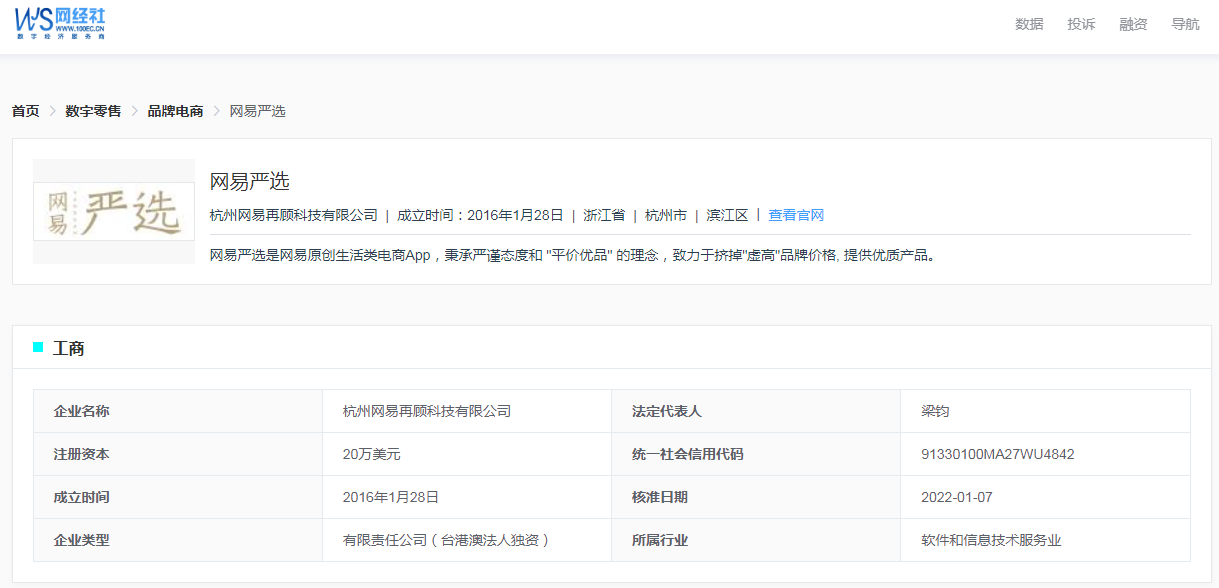Click the 注册资本 label cell
This screenshot has height=588, width=1219.
(x=178, y=454)
